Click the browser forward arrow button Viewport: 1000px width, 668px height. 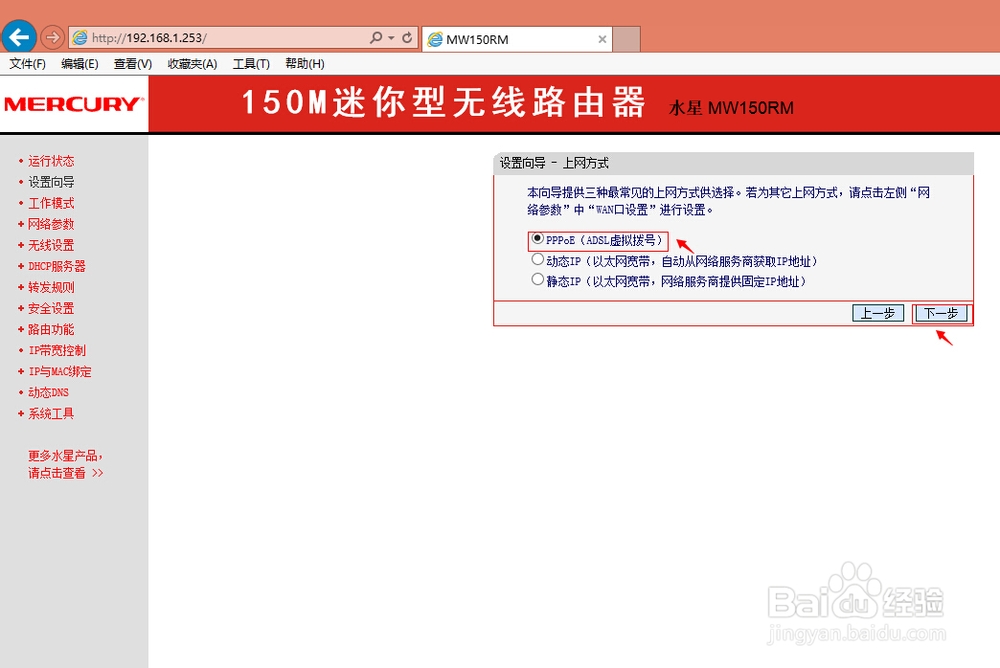click(x=52, y=38)
